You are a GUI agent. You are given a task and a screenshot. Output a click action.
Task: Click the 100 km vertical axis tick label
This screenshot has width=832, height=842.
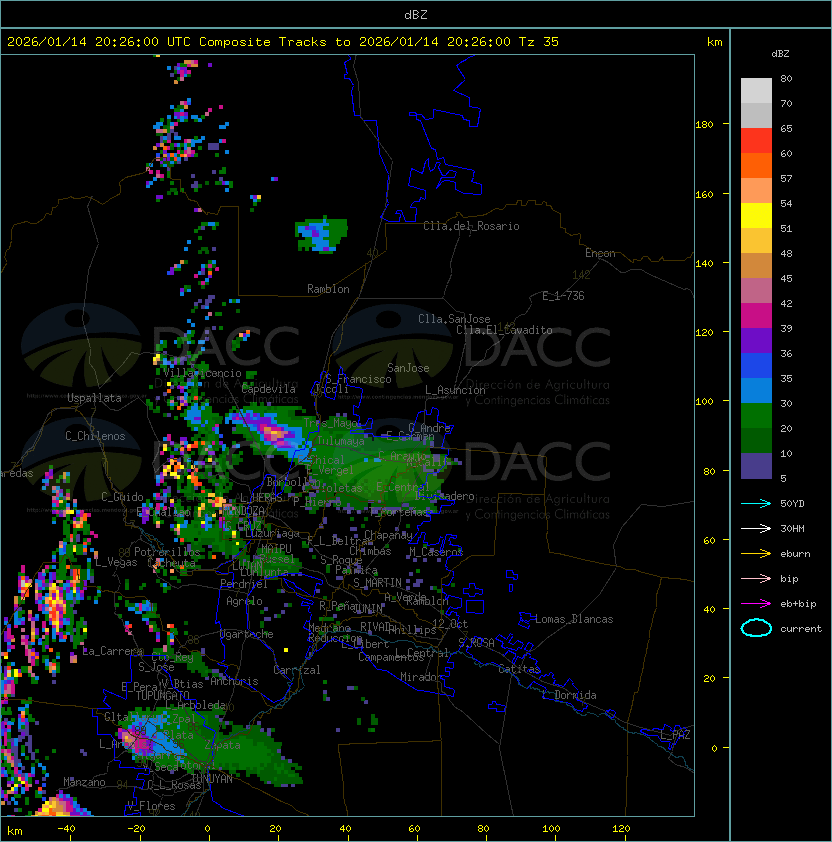coord(704,402)
